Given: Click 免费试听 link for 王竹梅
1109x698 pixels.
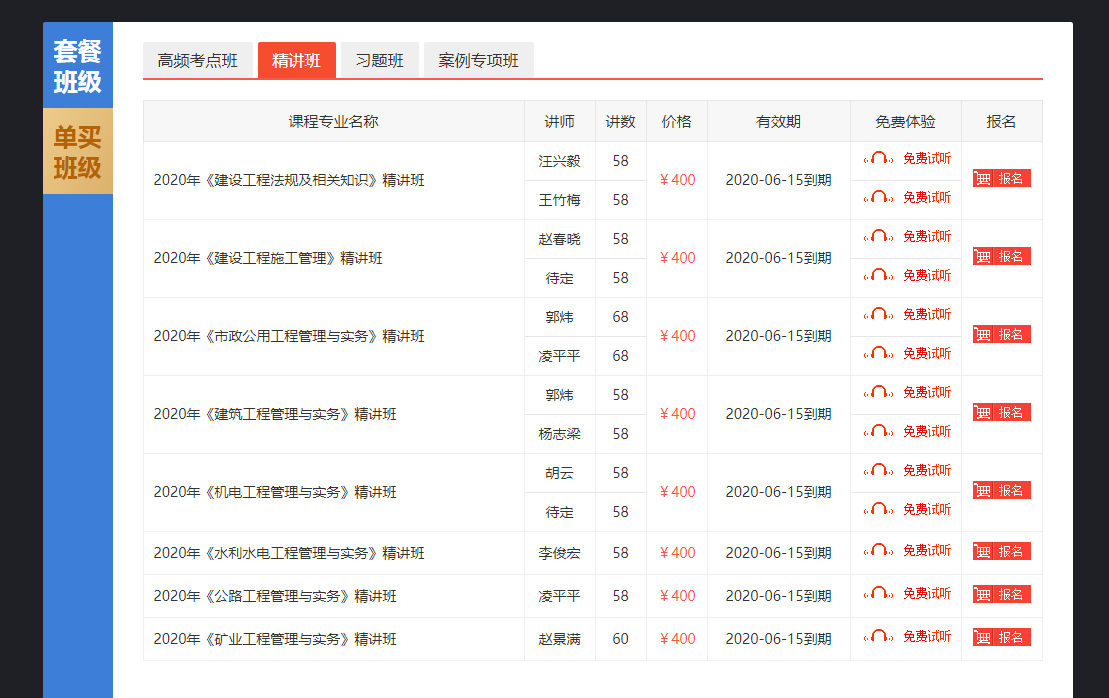Looking at the screenshot, I should 927,197.
